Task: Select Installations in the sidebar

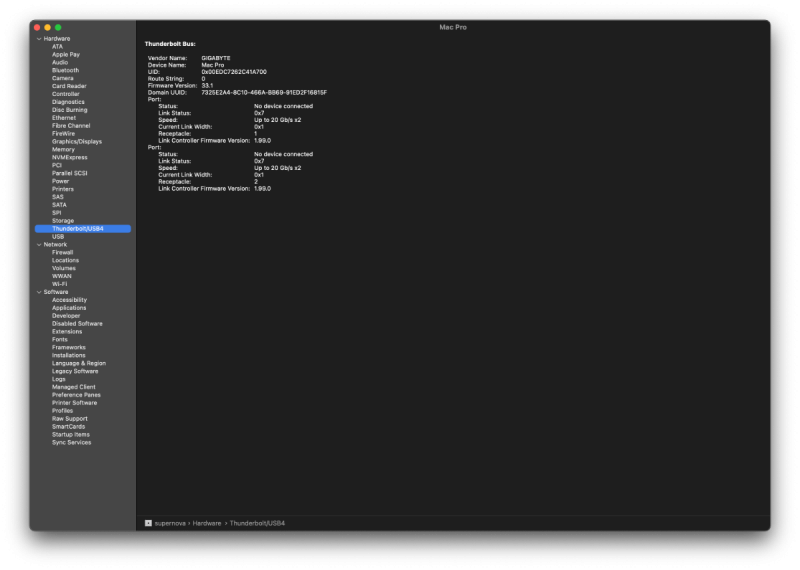Action: tap(68, 355)
